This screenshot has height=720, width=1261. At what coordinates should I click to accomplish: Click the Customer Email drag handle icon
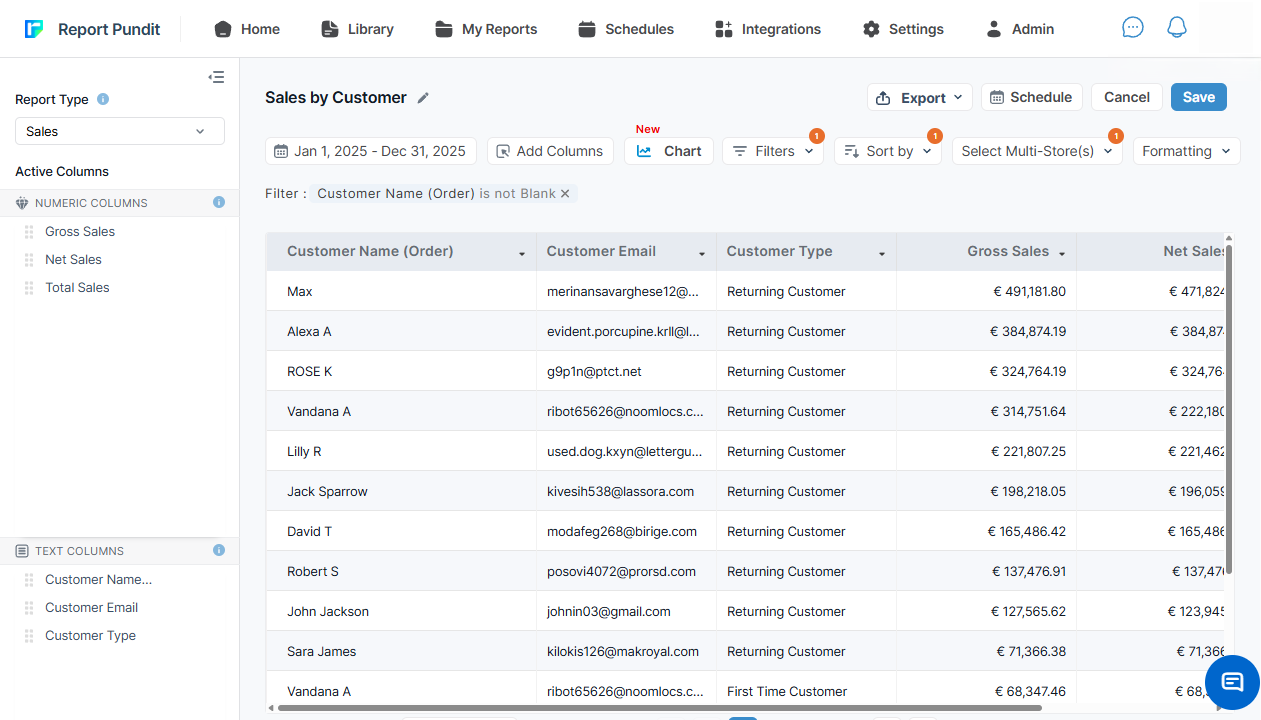[x=29, y=607]
